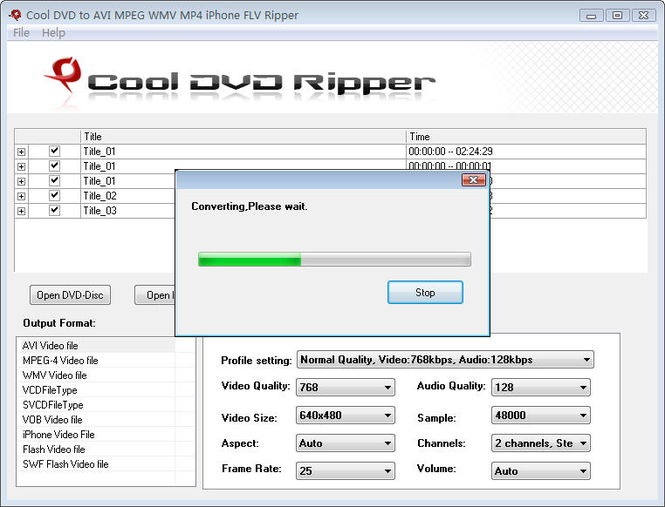Toggle the Title_02 checkbox
Image resolution: width=665 pixels, height=507 pixels.
tap(54, 196)
